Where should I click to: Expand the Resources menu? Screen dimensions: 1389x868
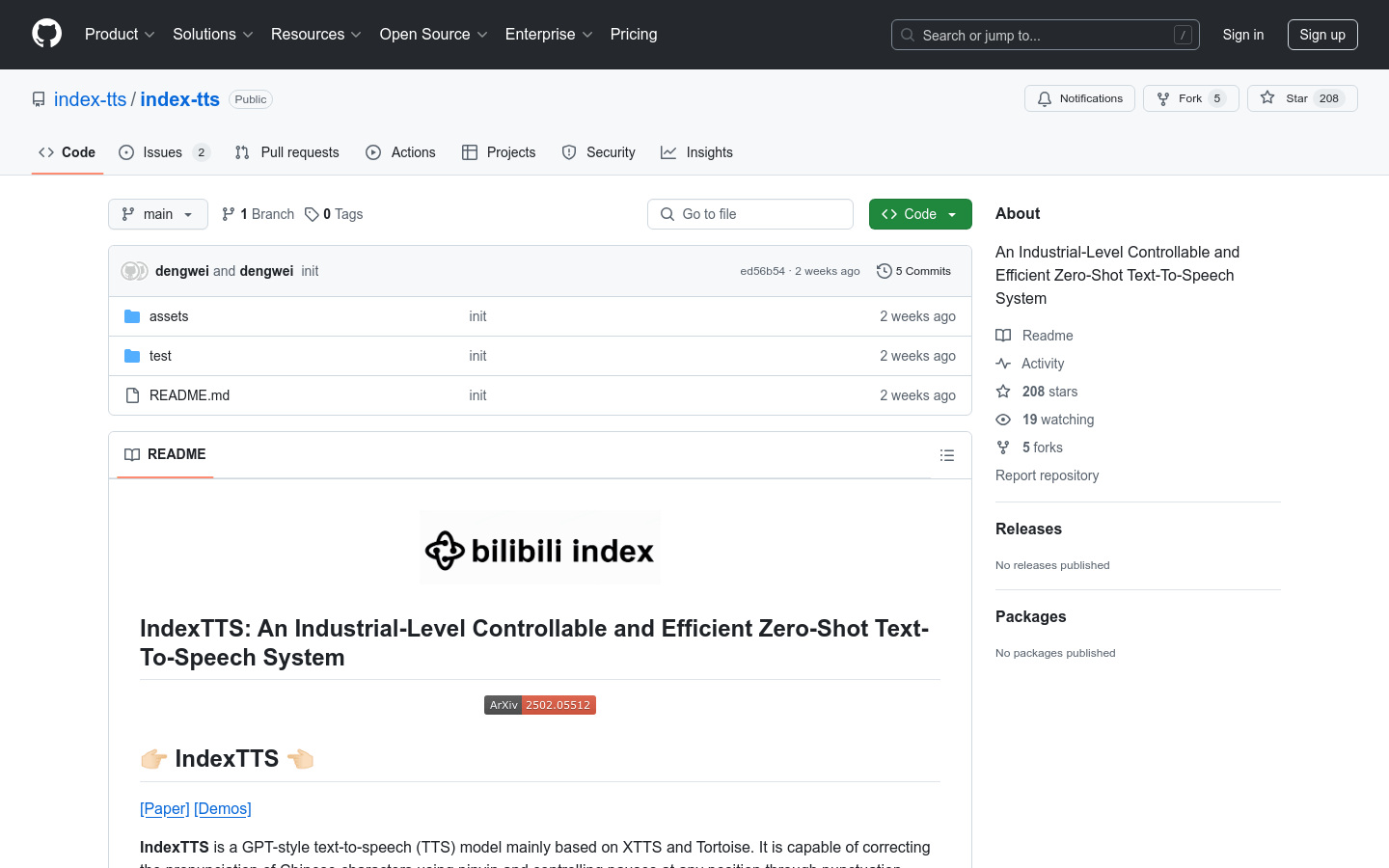tap(316, 34)
